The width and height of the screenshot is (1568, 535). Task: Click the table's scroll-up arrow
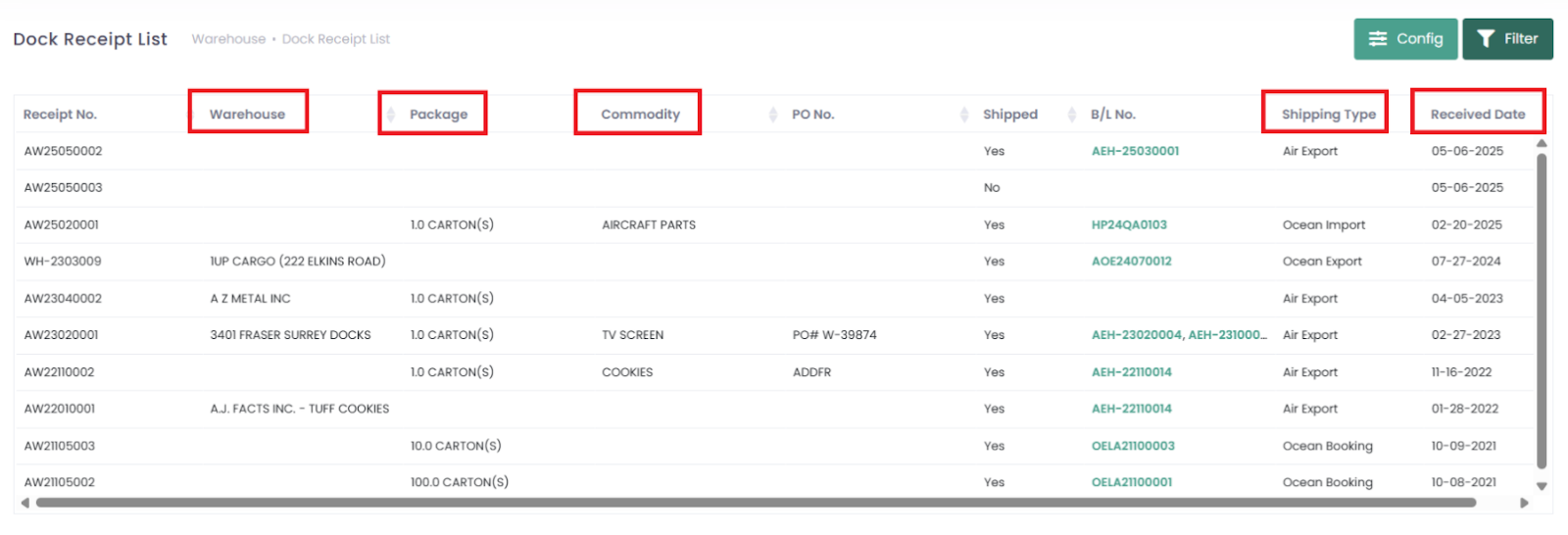(1542, 143)
